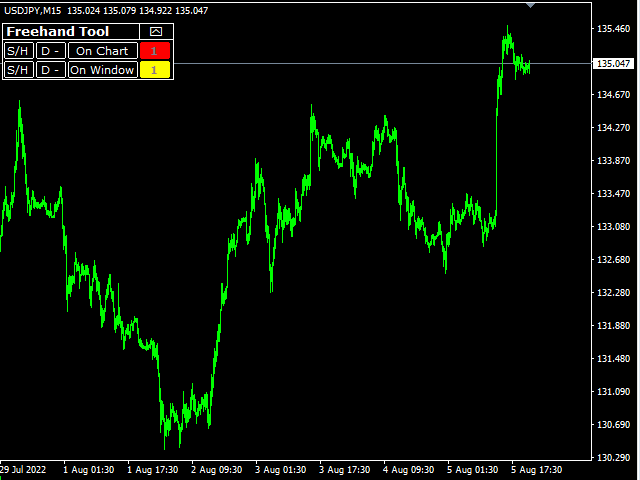Click the 133.470 price scale label
Screen dimensions: 640x480
[x=613, y=193]
